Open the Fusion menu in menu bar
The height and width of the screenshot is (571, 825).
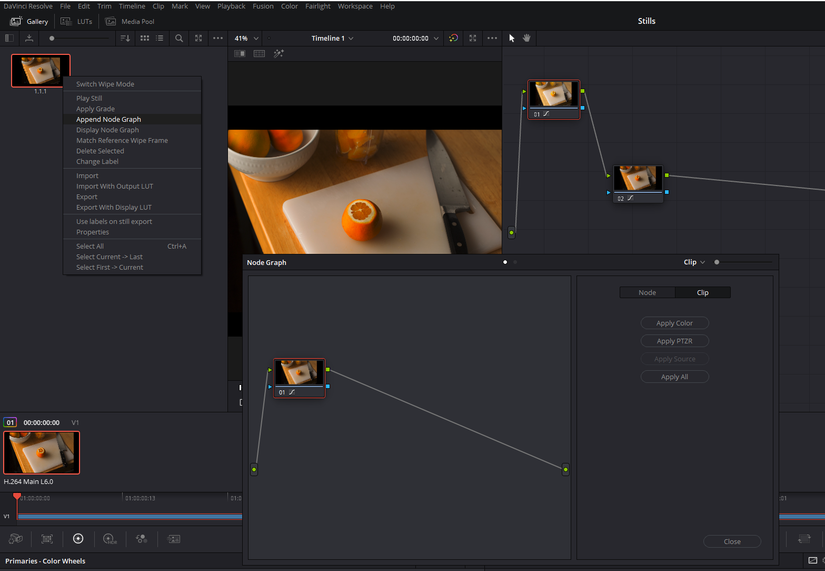263,6
